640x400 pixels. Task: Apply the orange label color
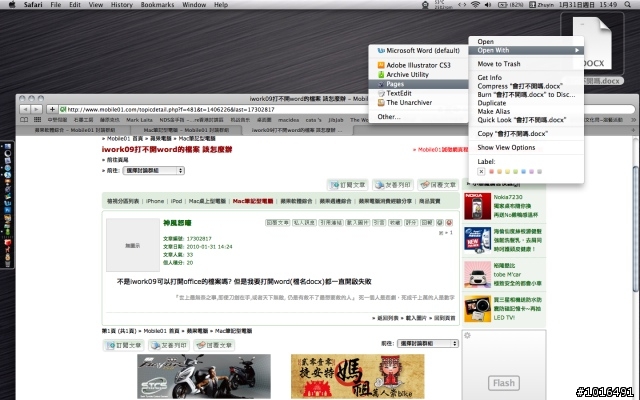(500, 171)
